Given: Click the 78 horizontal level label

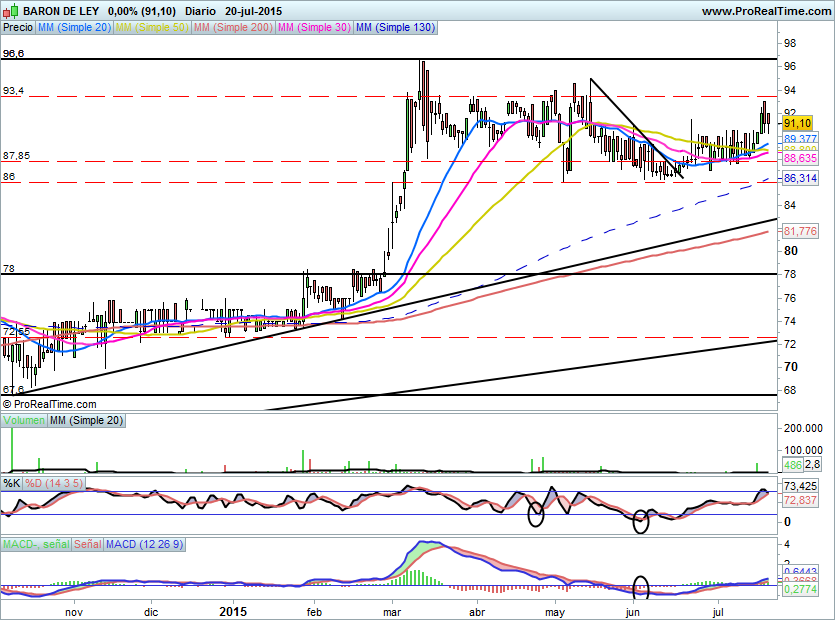Looking at the screenshot, I should pos(9,268).
